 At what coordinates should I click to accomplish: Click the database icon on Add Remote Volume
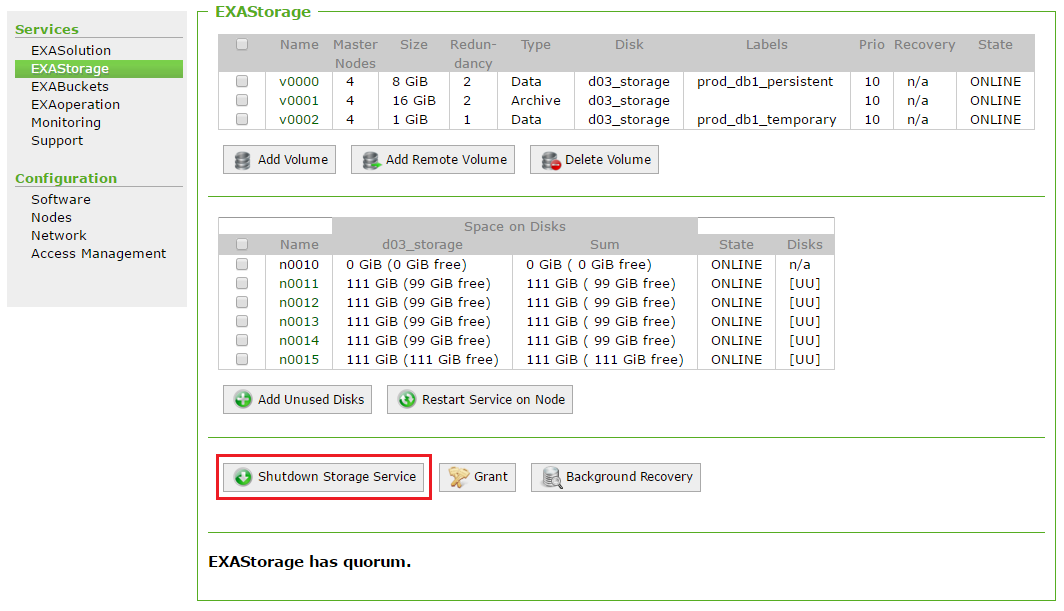coord(371,160)
